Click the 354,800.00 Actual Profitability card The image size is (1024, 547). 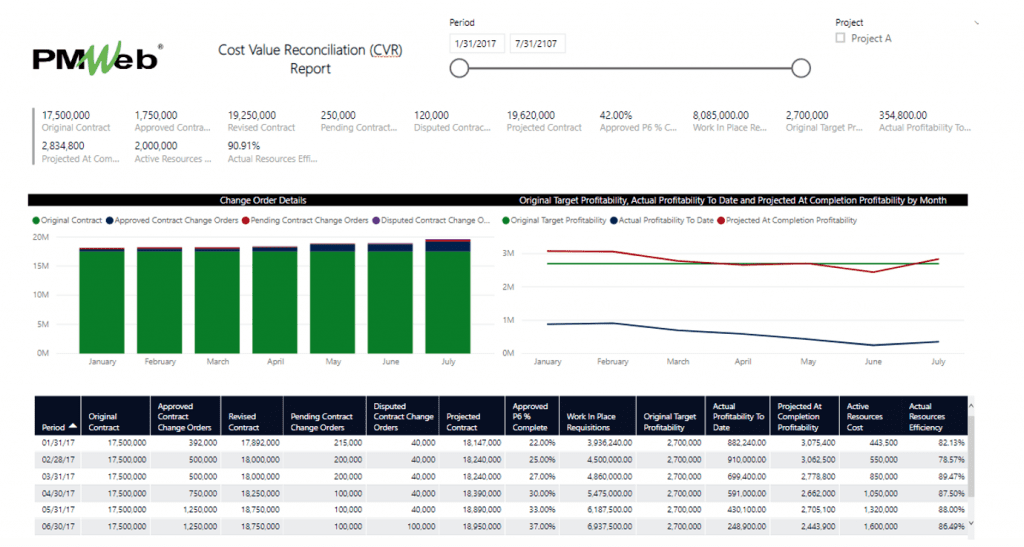pyautogui.click(x=925, y=121)
